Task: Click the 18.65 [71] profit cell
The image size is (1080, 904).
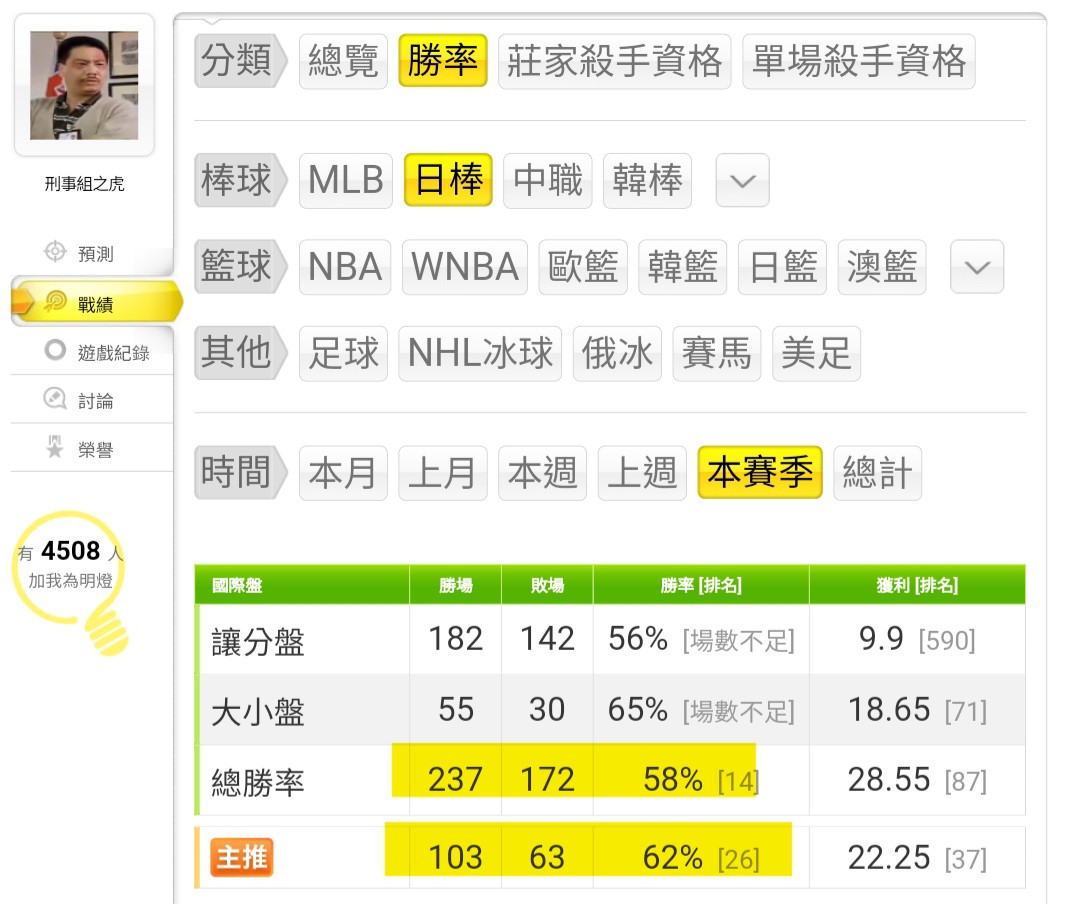Action: coord(917,710)
